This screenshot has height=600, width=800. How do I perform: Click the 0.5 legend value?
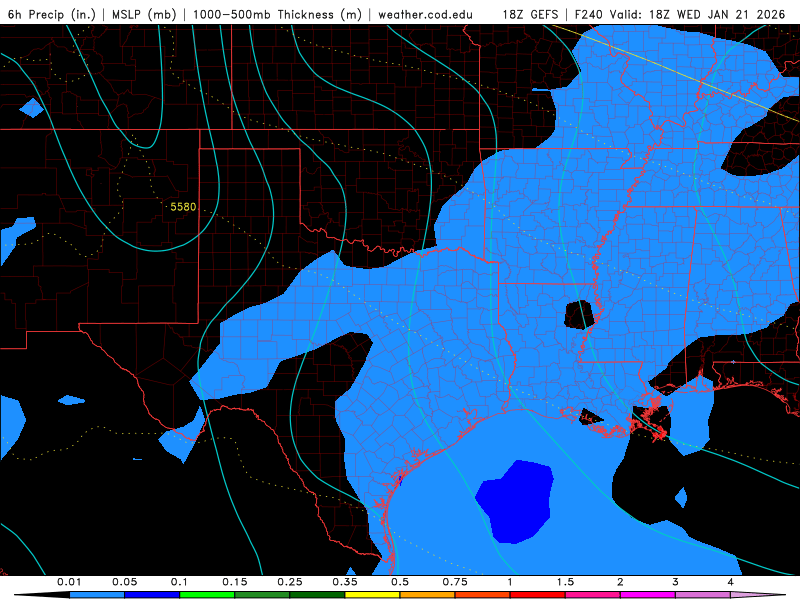(x=400, y=582)
